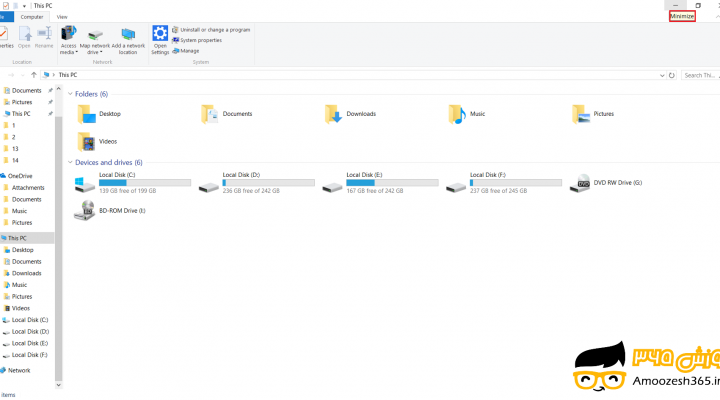This screenshot has width=720, height=400.
Task: Click navigation pane scroll down arrow
Action: point(58,385)
